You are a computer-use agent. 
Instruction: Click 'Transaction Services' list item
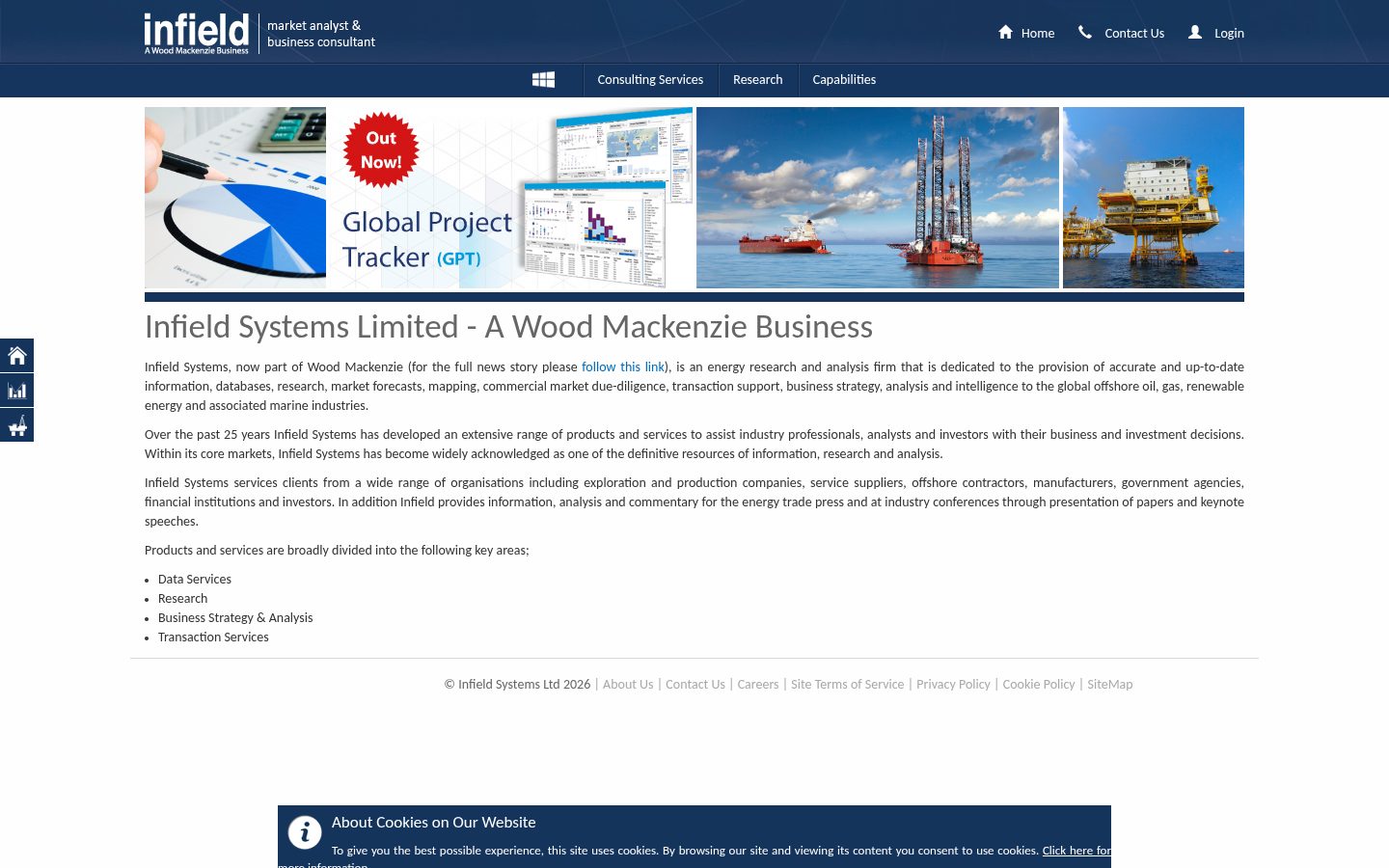tap(213, 637)
